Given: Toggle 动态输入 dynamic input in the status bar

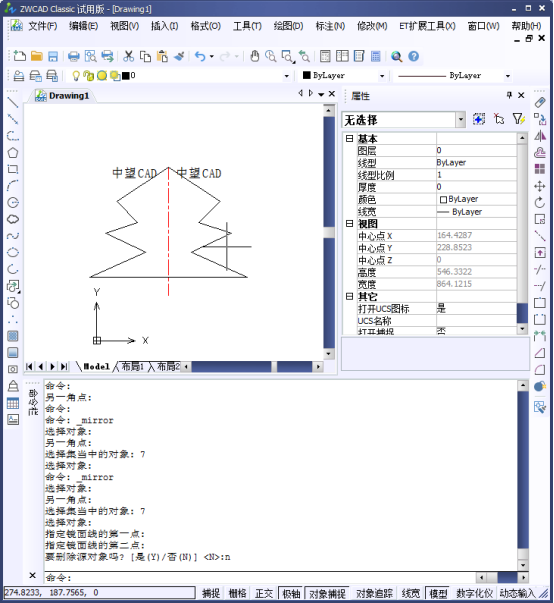Looking at the screenshot, I should [517, 593].
